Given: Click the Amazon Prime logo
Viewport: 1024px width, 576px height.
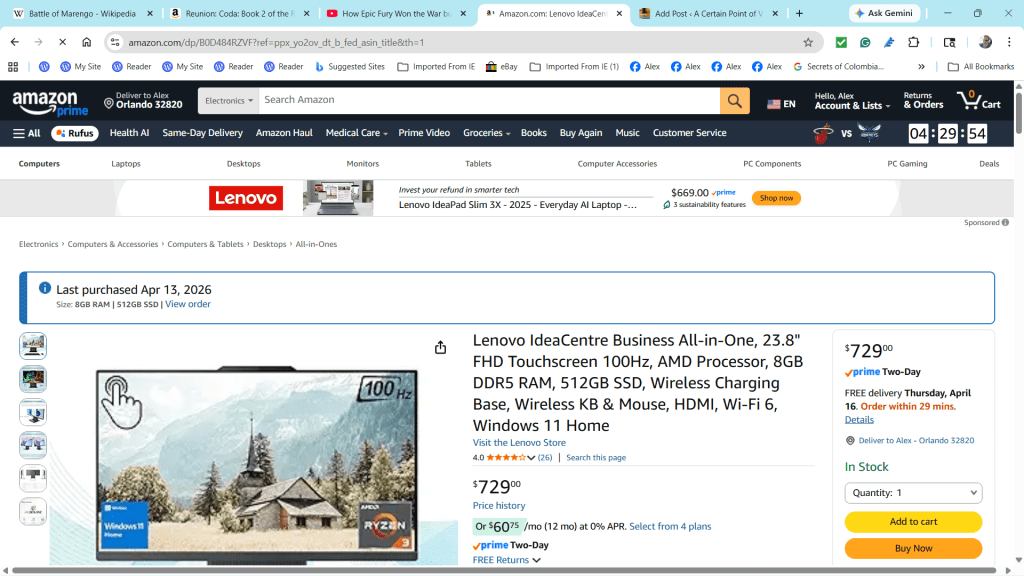Looking at the screenshot, I should pyautogui.click(x=45, y=102).
